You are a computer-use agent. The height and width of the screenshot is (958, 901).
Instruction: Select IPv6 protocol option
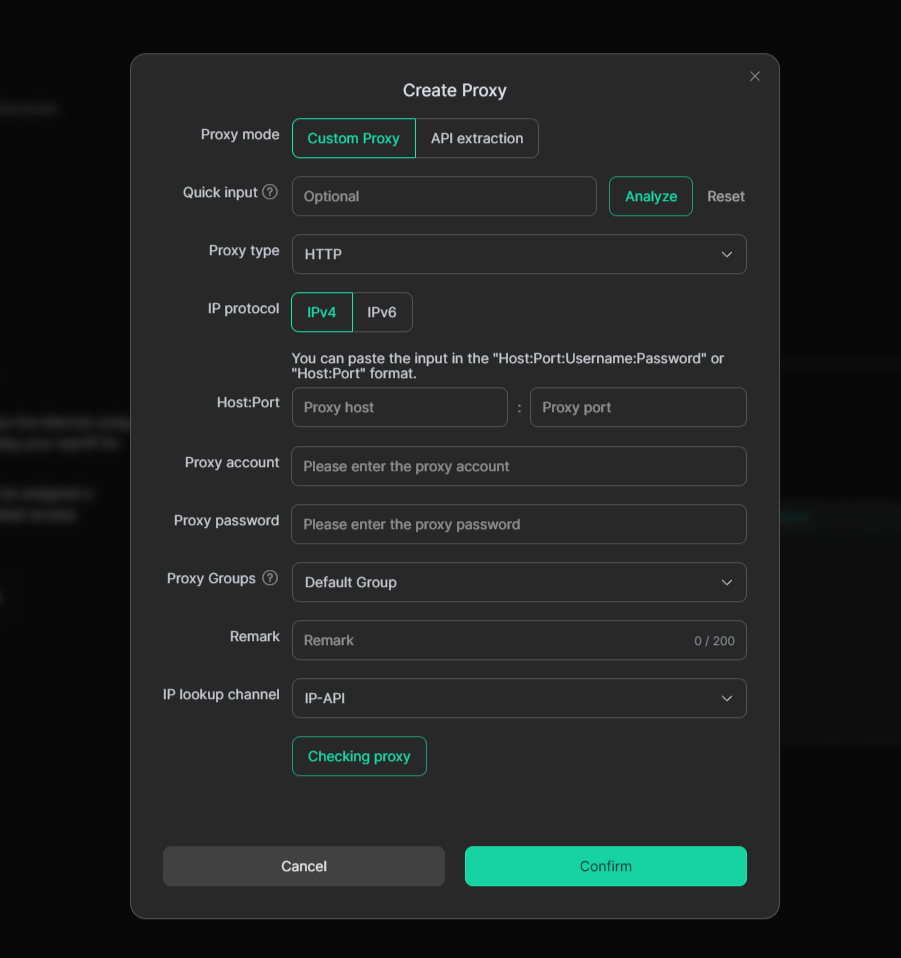click(x=382, y=312)
